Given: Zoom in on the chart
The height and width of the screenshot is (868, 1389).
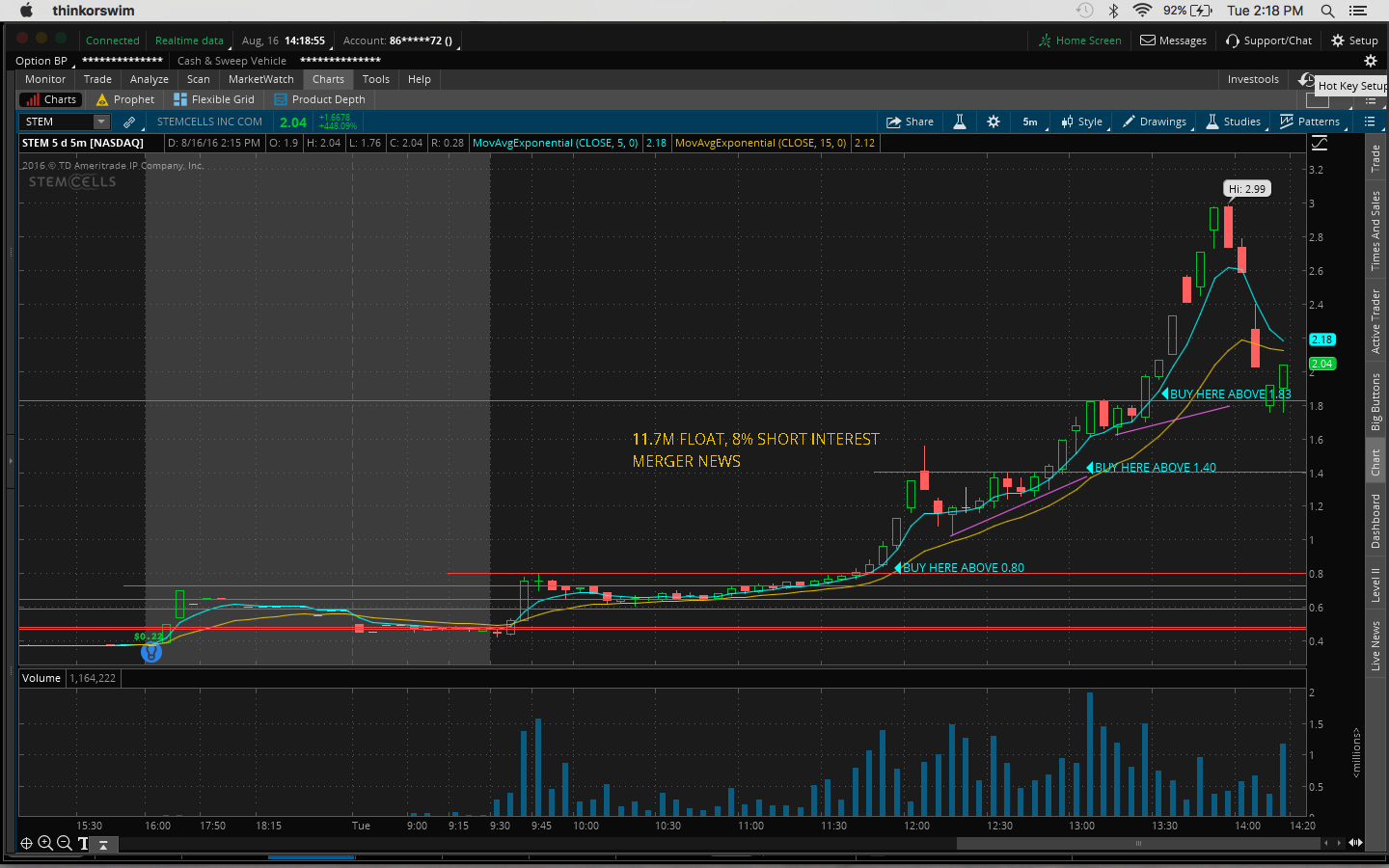Looking at the screenshot, I should tap(45, 843).
